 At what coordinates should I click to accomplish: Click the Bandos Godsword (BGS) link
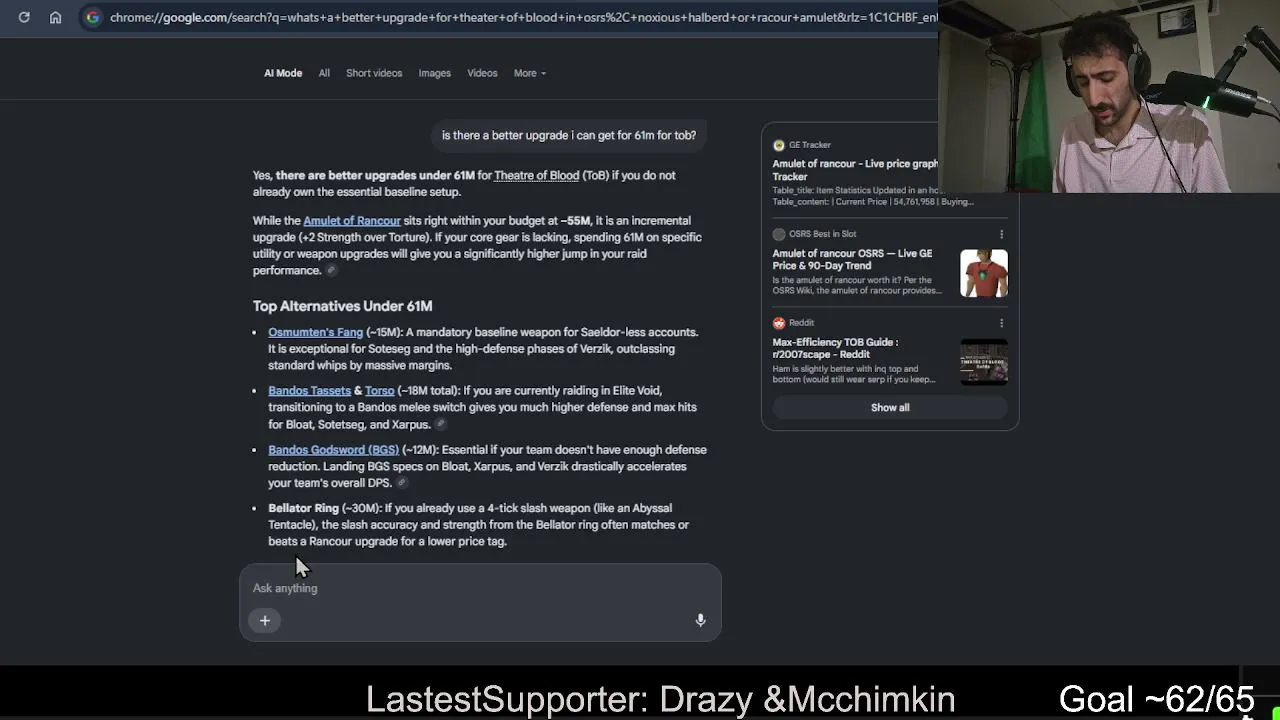pos(333,450)
